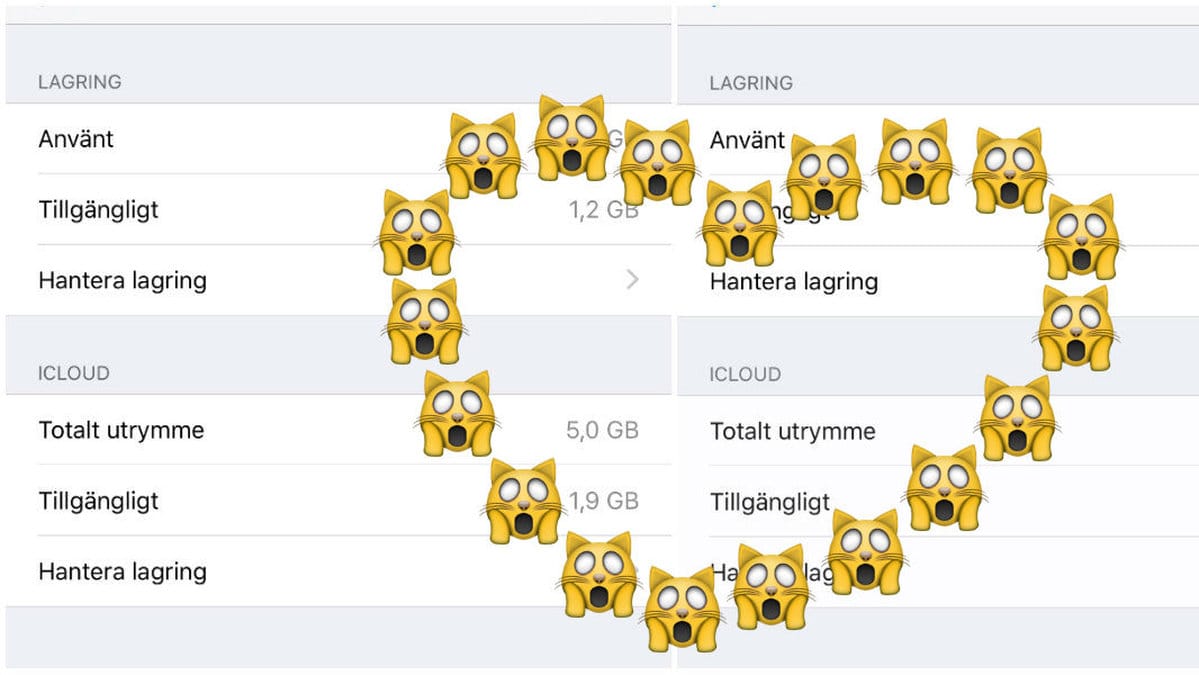Click the cat emoji covering the 1,9 GB value
Screen dimensions: 1199x675
tap(524, 501)
